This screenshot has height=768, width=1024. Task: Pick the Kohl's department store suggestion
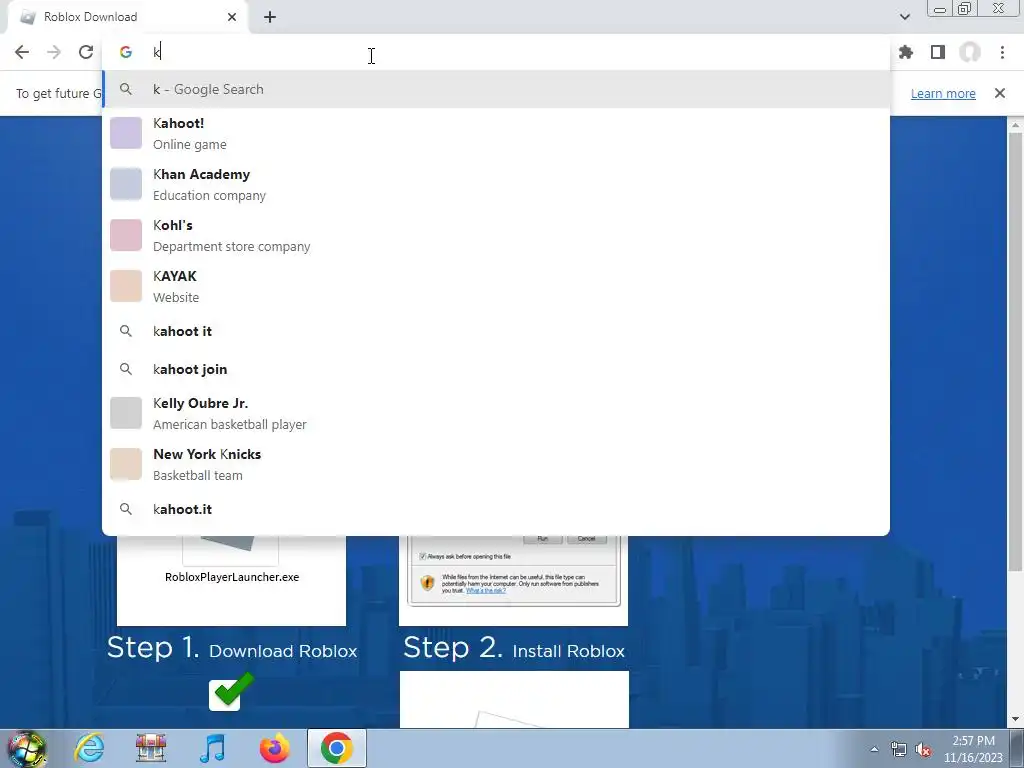(x=496, y=235)
